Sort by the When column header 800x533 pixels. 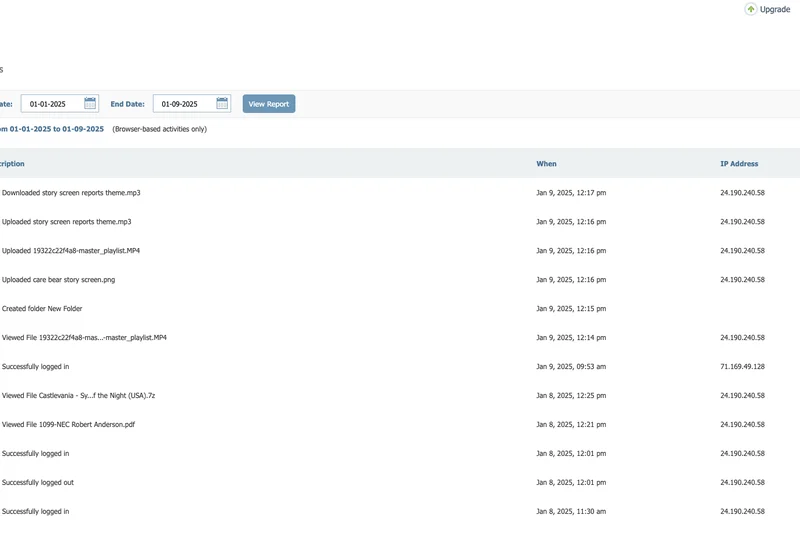(546, 164)
